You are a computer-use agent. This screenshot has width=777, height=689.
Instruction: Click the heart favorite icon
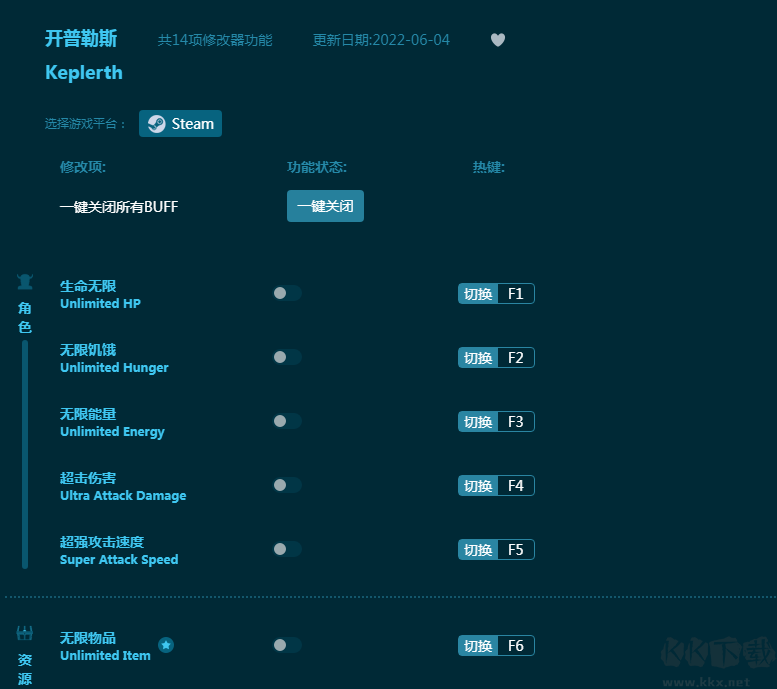point(498,40)
